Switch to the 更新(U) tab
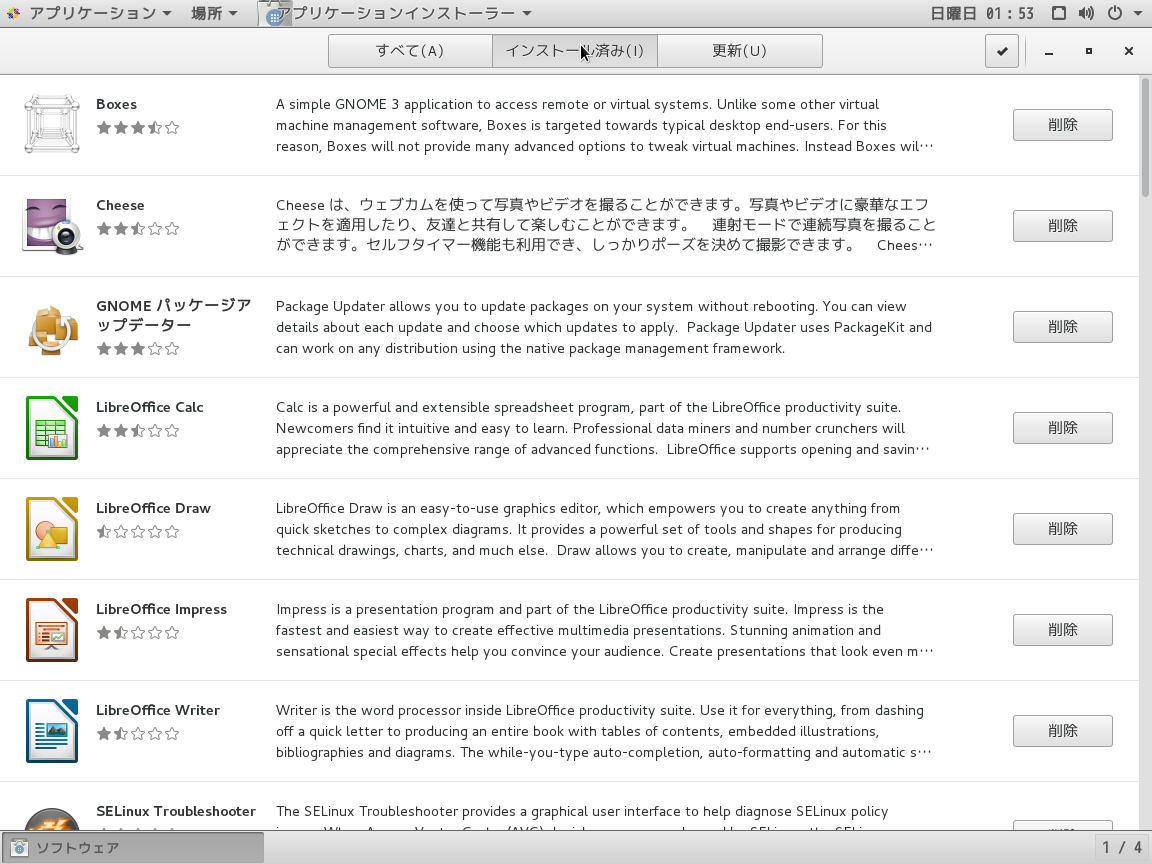The height and width of the screenshot is (864, 1152). 739,51
